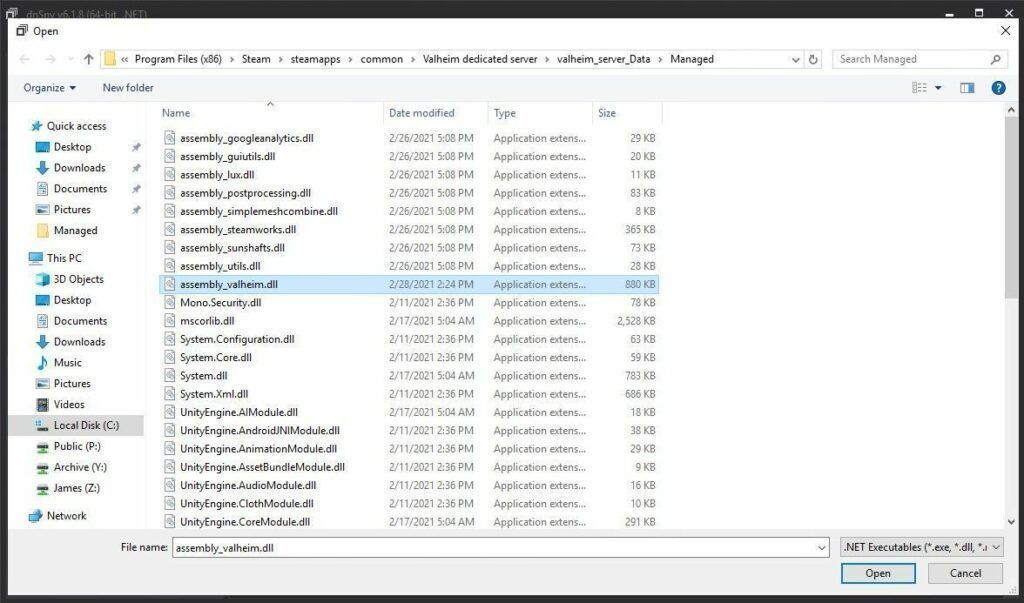Go up one folder level
This screenshot has width=1024, height=603.
click(x=88, y=59)
